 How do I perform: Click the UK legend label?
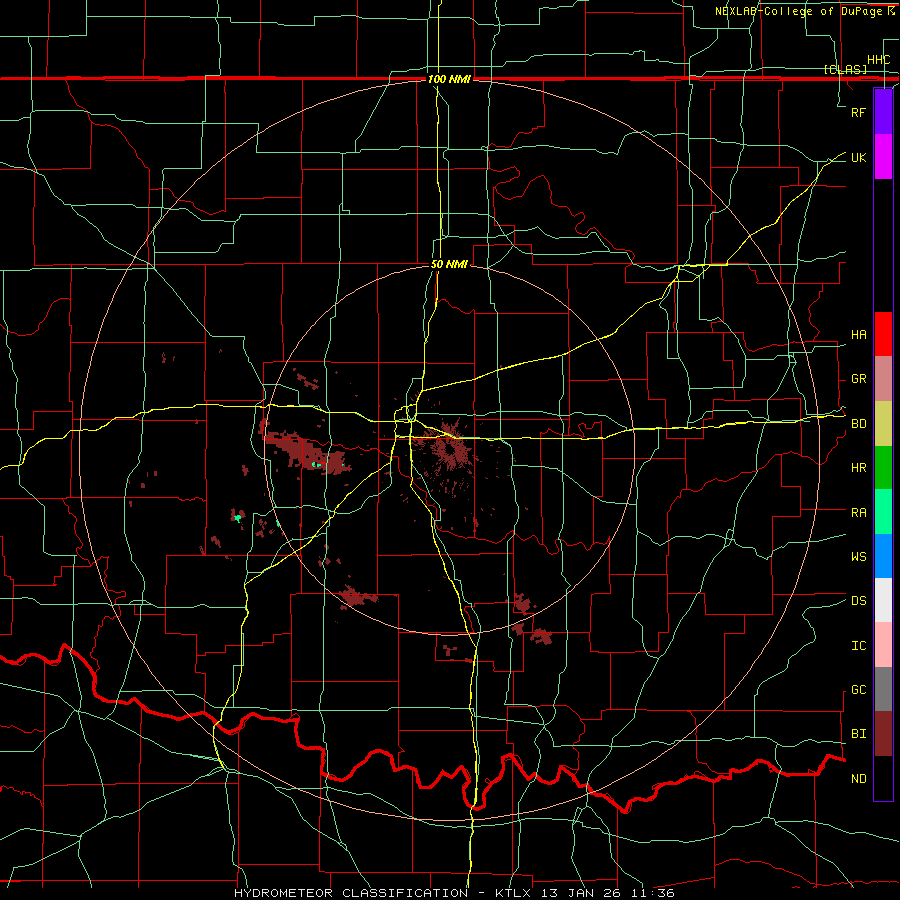pos(858,157)
